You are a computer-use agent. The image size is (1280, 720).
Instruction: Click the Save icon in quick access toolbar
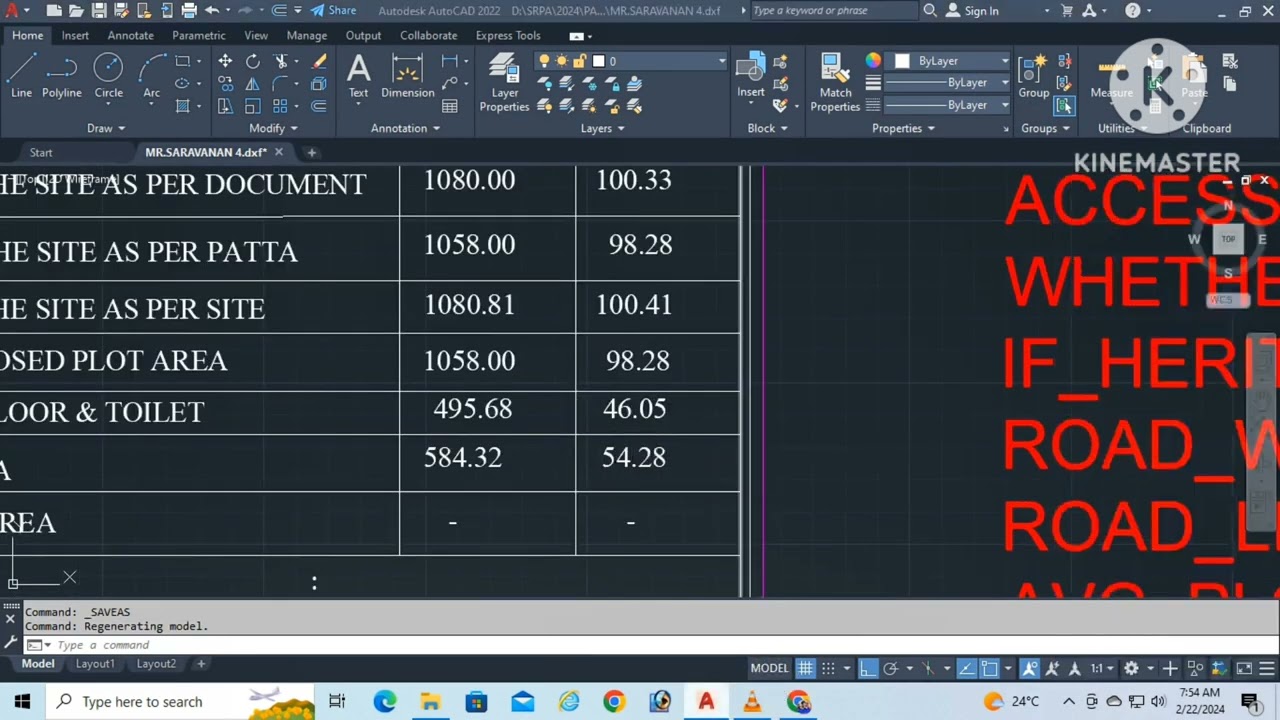[99, 11]
